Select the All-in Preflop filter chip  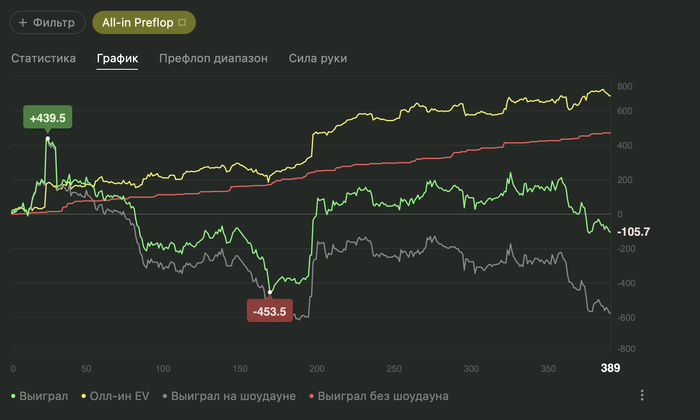point(137,21)
